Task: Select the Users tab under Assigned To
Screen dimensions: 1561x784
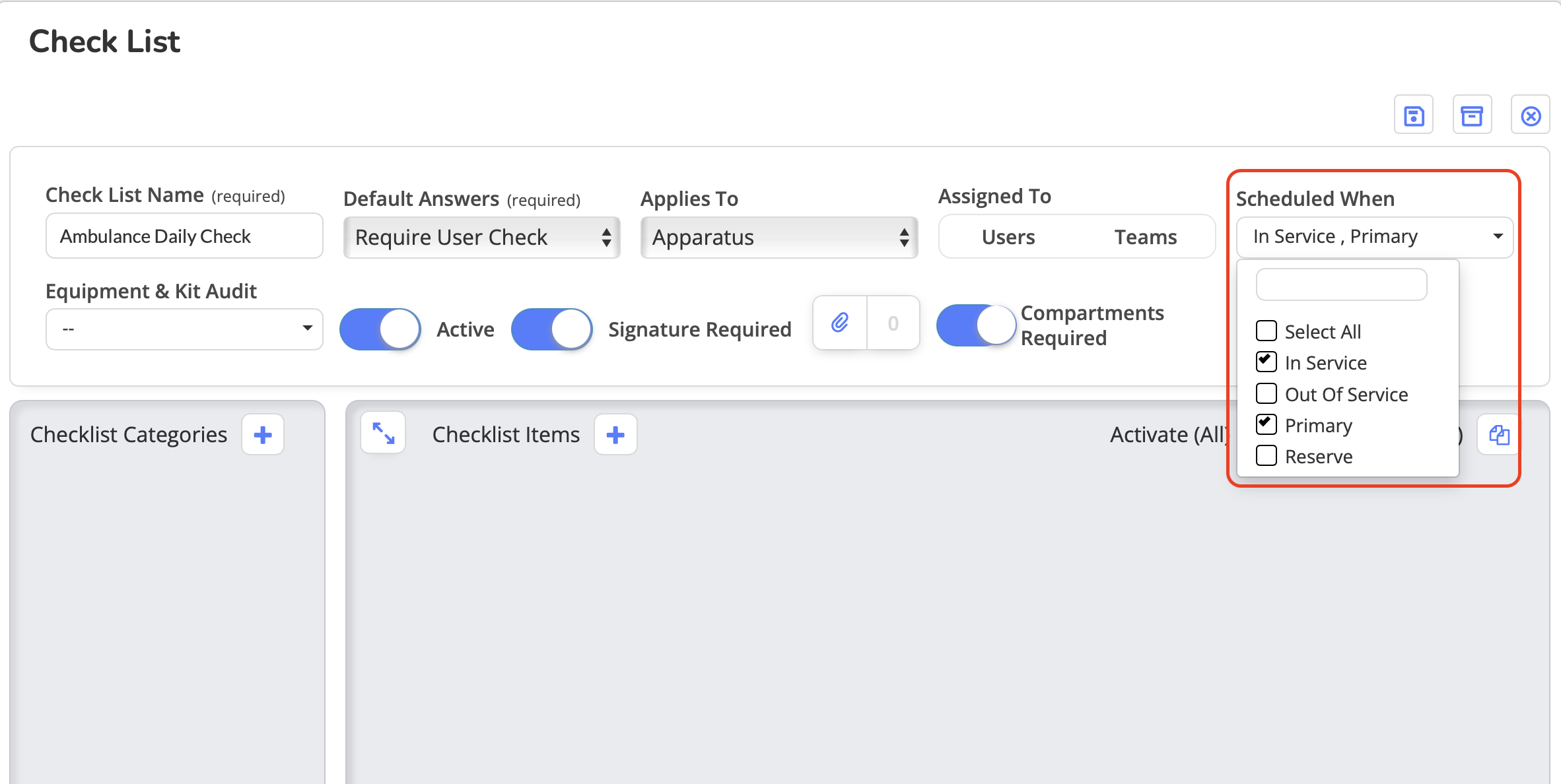Action: click(x=1008, y=237)
